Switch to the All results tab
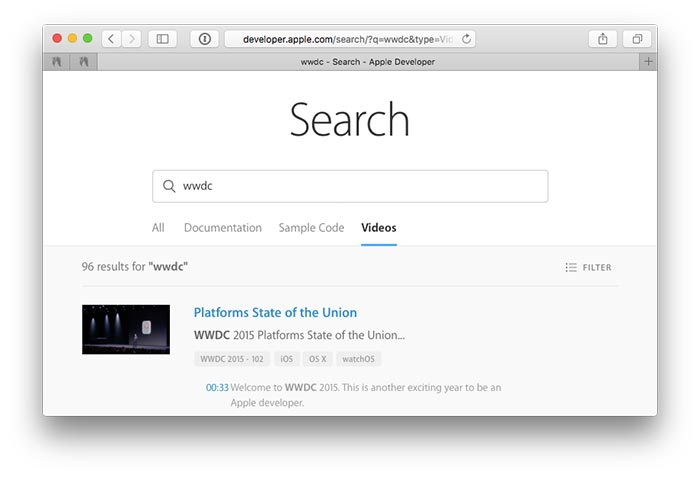The image size is (700, 477). point(158,228)
